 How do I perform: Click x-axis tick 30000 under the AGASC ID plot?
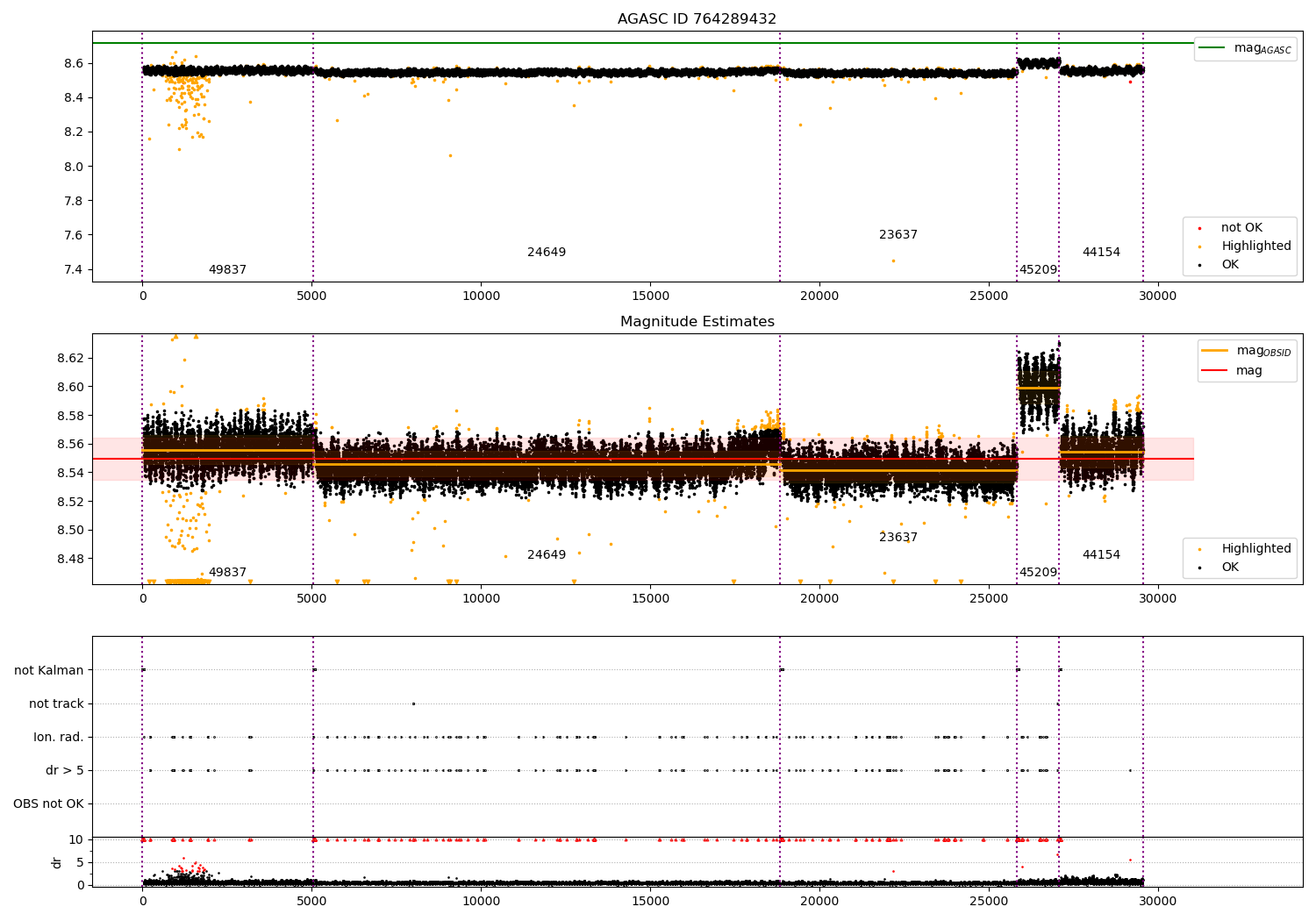[x=1157, y=296]
